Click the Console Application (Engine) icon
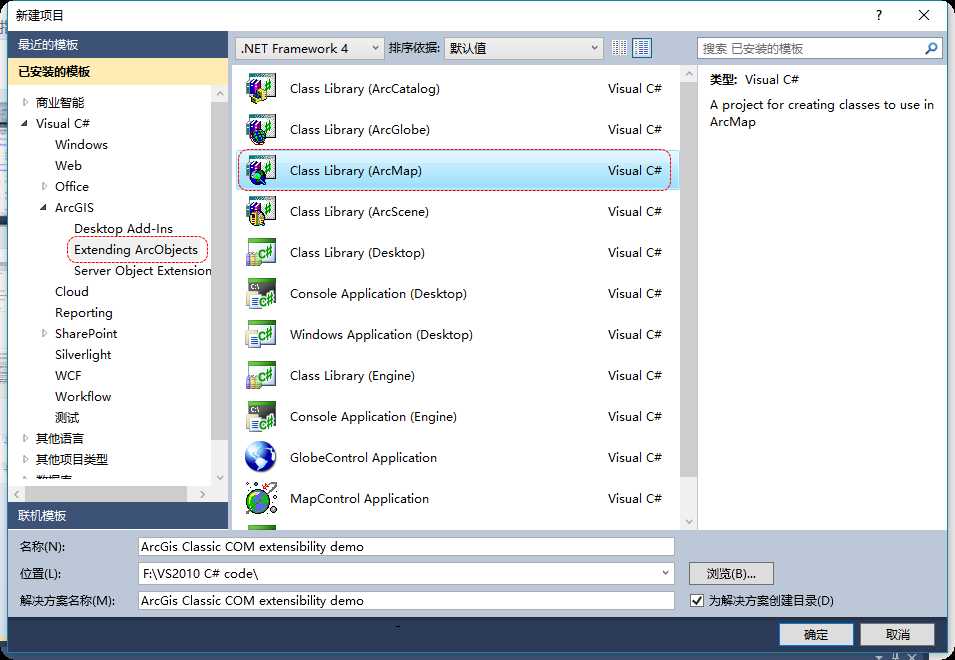 (261, 416)
